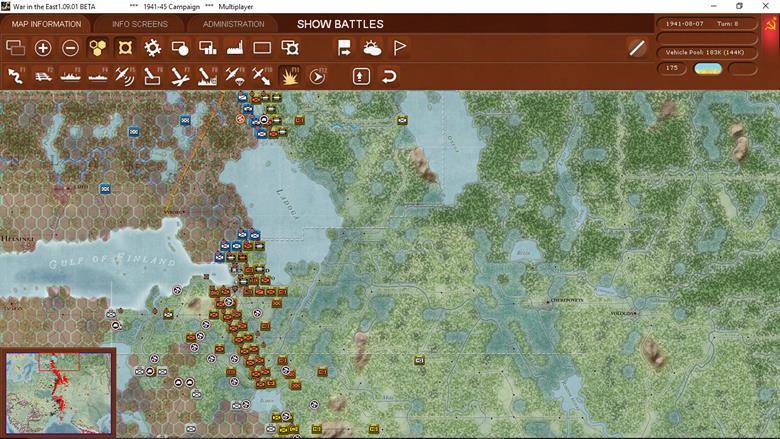This screenshot has height=439, width=780.
Task: Toggle the weather sun-and-cloud icon
Action: coord(372,48)
